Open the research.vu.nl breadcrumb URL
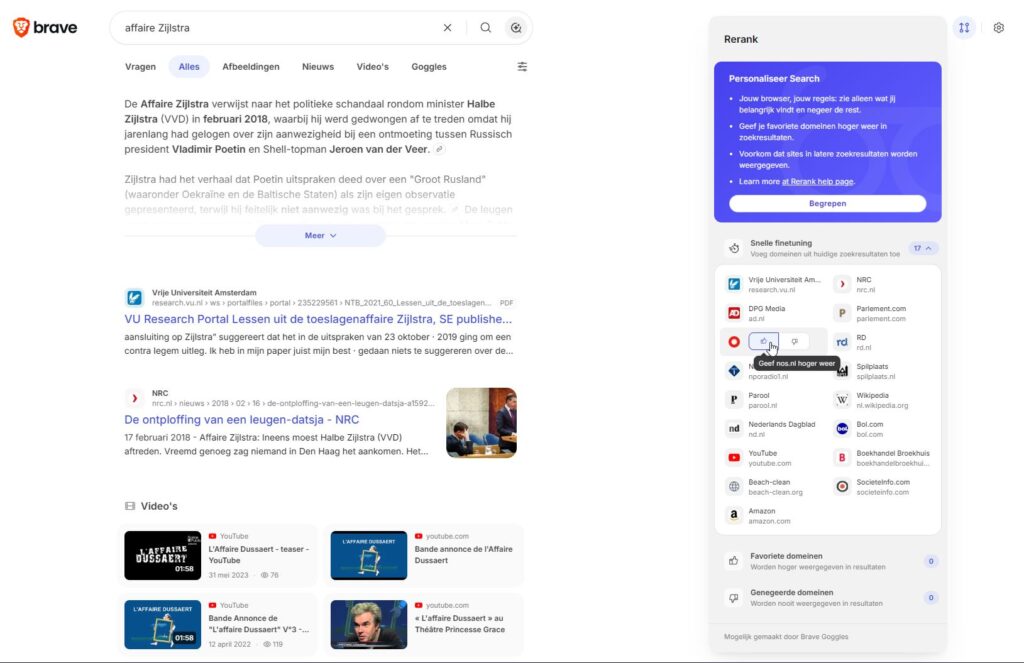This screenshot has height=663, width=1024. pyautogui.click(x=322, y=303)
